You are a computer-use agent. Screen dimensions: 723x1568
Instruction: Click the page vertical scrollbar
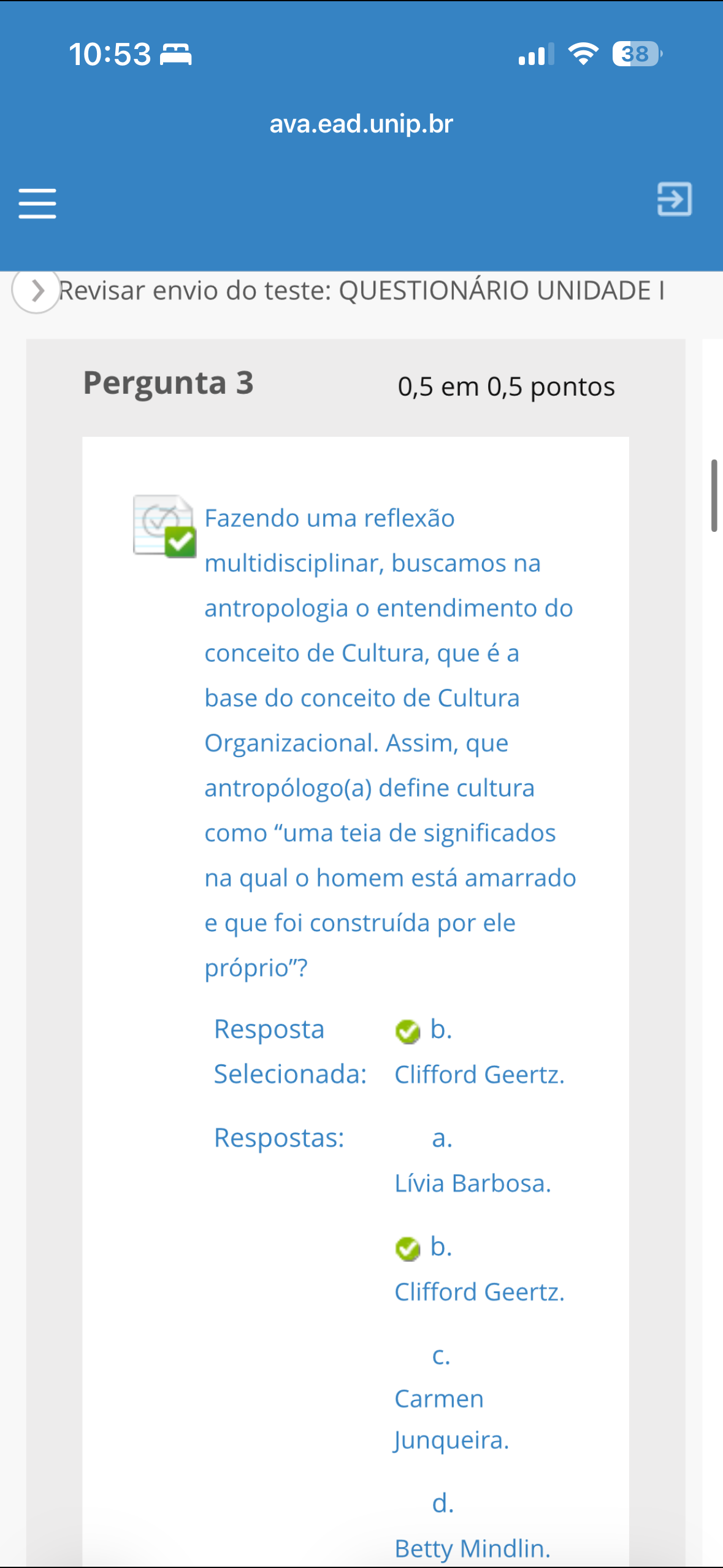click(x=713, y=496)
